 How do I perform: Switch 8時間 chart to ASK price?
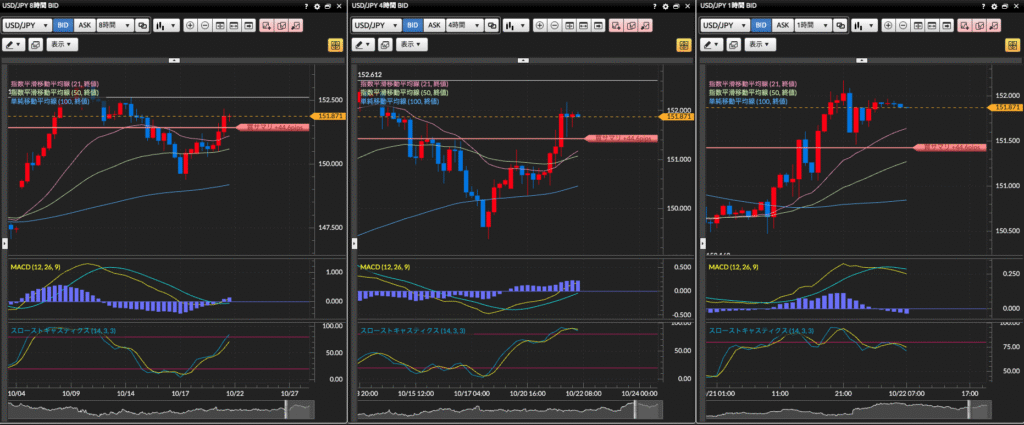85,25
